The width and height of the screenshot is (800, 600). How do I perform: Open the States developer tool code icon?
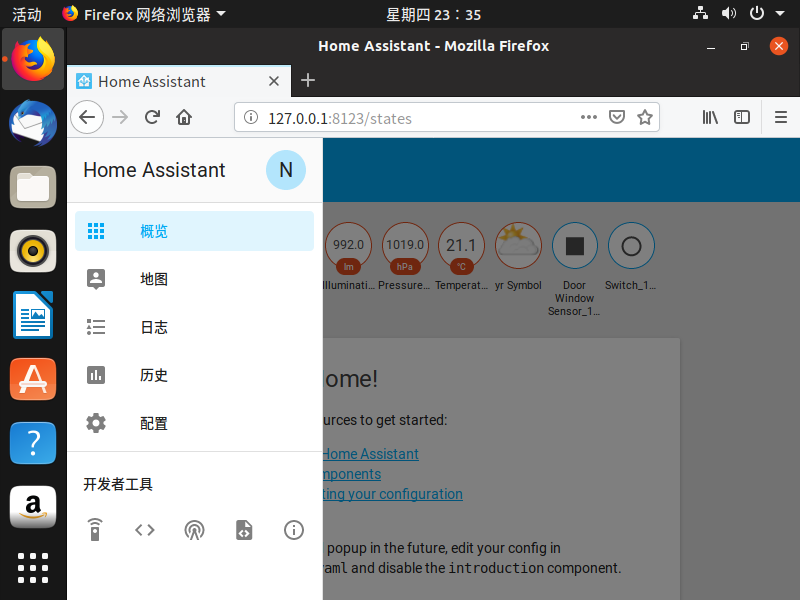pyautogui.click(x=145, y=530)
